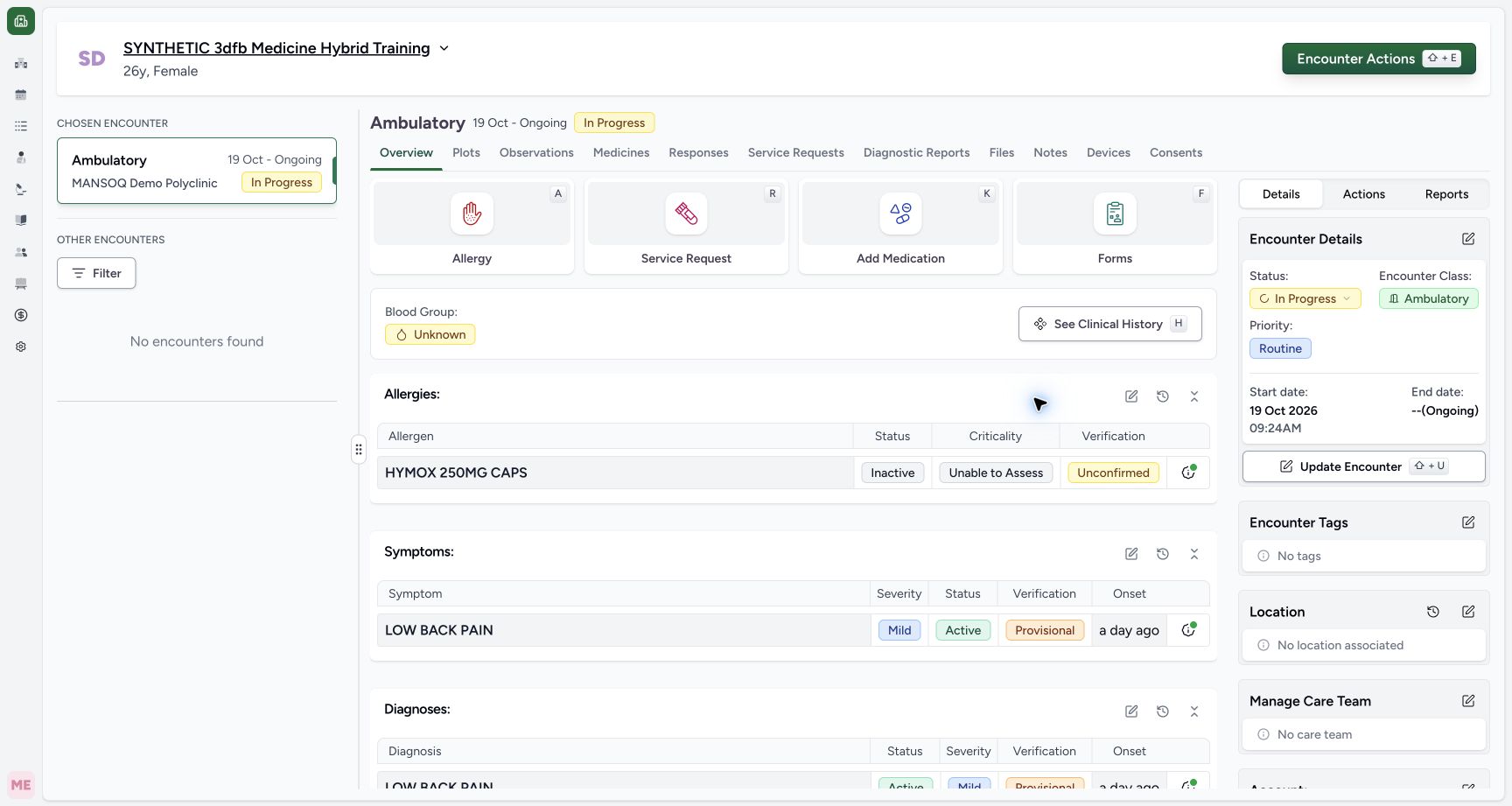Click the Unknown blood group badge
The width and height of the screenshot is (1512, 806).
[430, 334]
